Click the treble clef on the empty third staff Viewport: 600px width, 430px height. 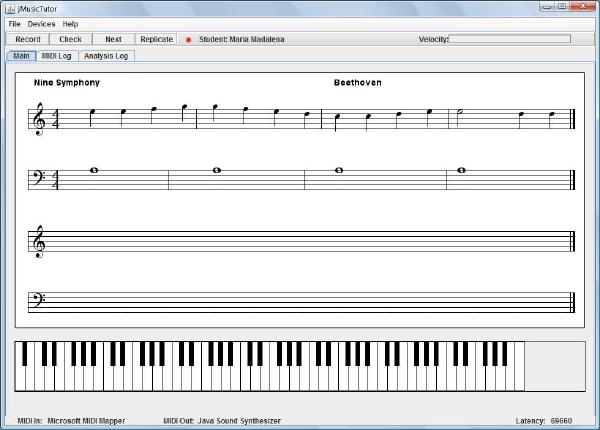coord(39,241)
